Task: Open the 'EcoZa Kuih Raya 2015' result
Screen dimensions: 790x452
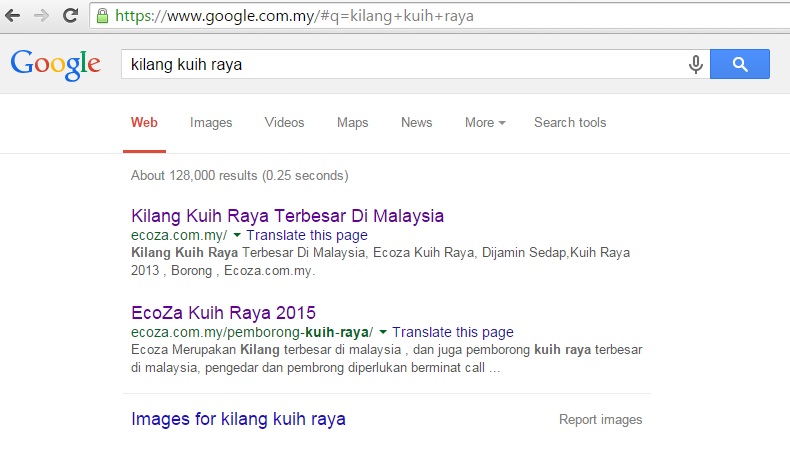Action: tap(223, 313)
